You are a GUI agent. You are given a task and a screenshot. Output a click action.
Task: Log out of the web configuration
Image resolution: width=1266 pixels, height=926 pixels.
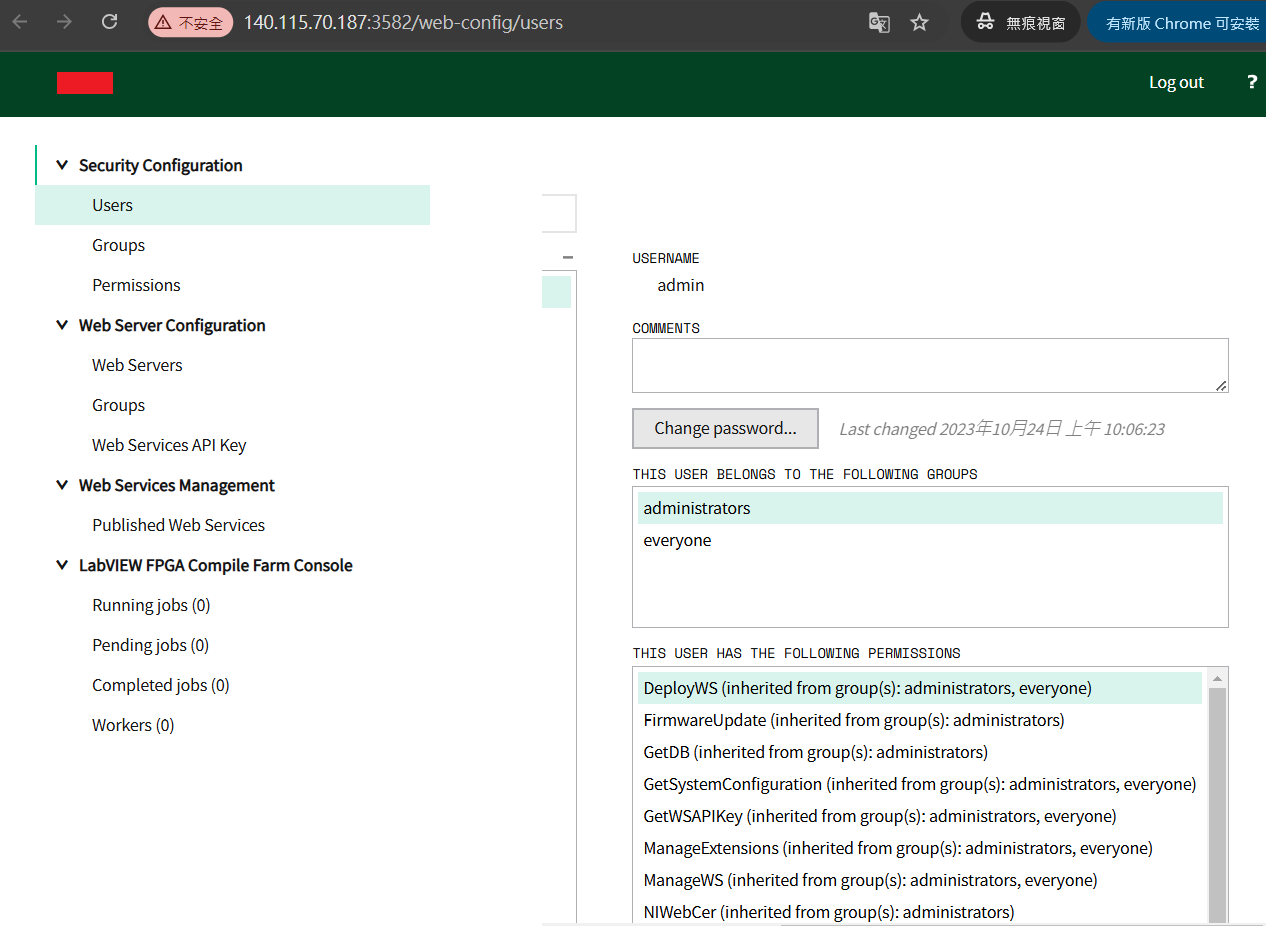click(x=1176, y=82)
